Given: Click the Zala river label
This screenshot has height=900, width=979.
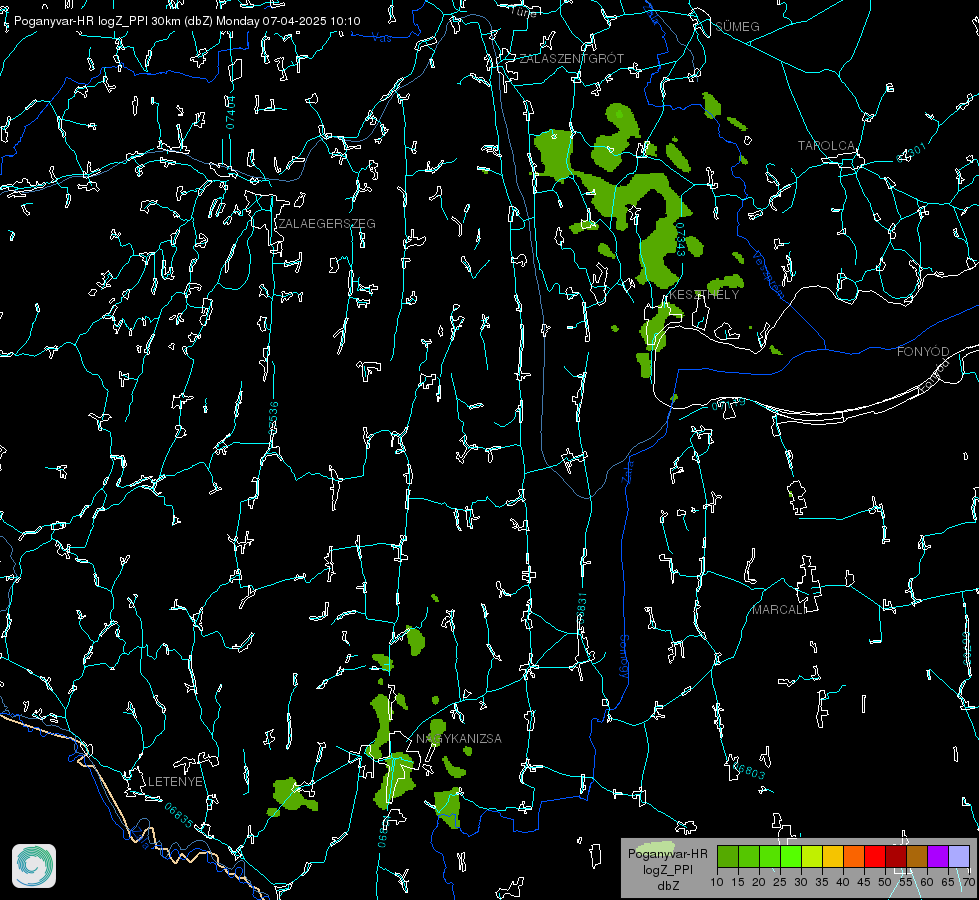Looking at the screenshot, I should point(627,470).
